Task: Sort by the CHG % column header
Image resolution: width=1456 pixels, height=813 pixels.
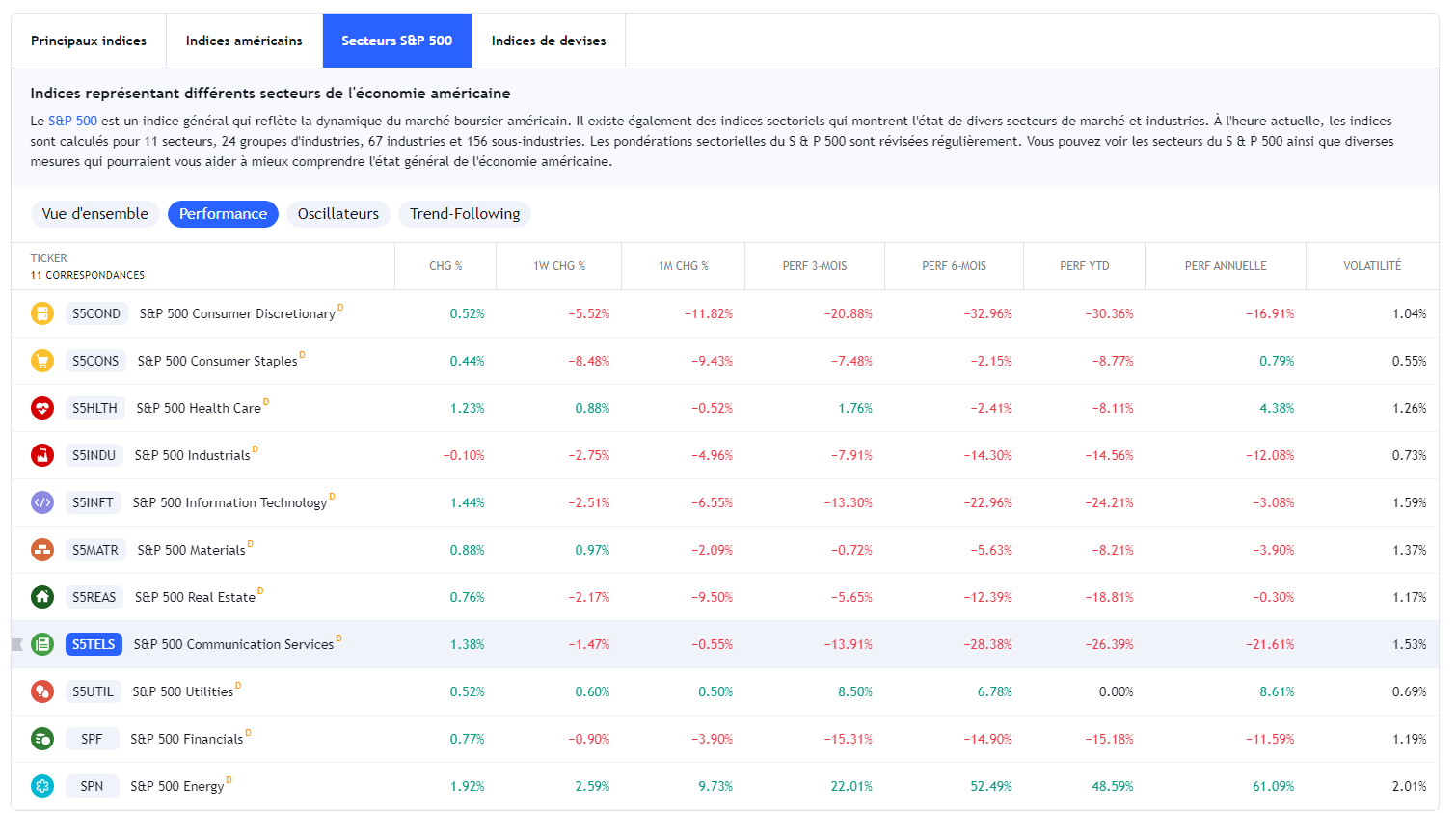Action: (445, 266)
